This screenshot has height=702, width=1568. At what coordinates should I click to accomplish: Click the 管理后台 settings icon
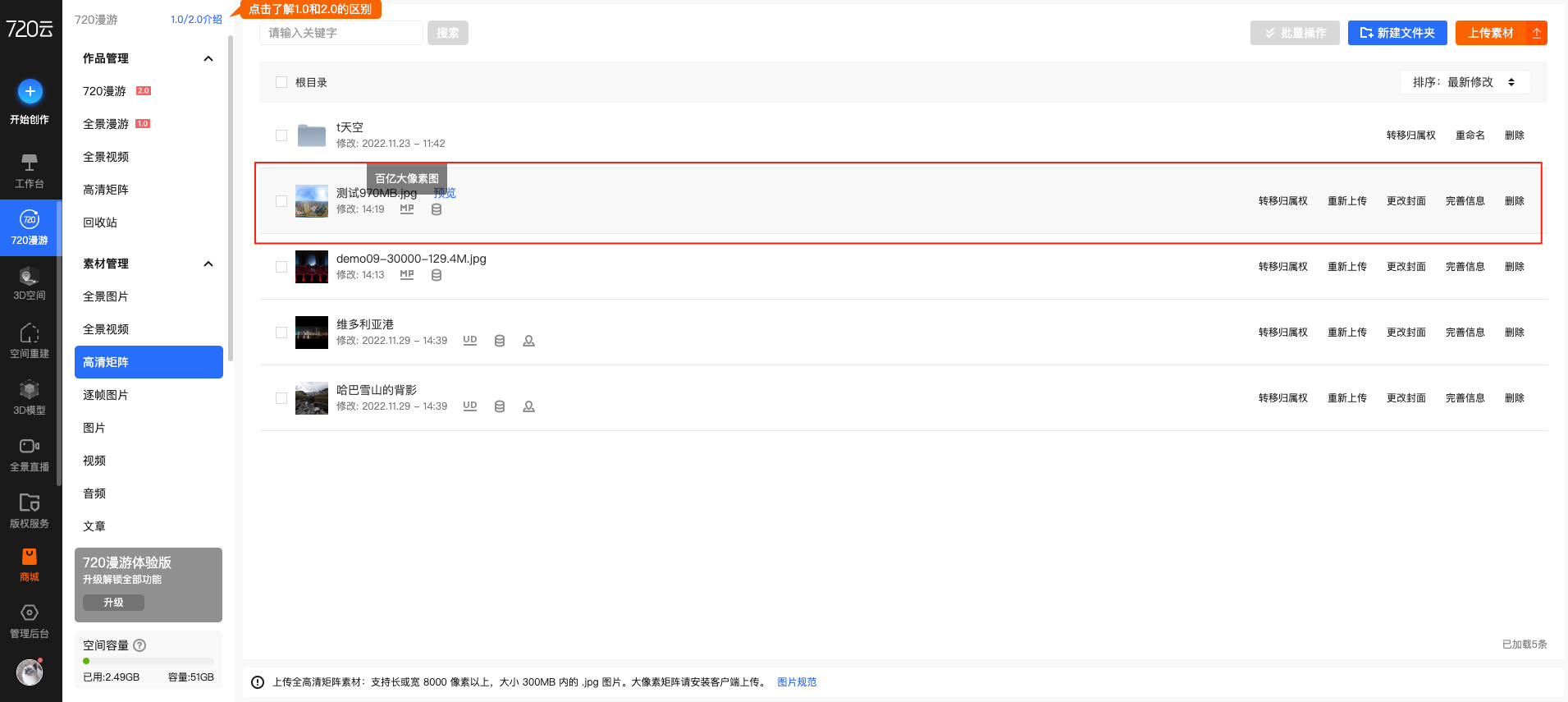pos(30,613)
